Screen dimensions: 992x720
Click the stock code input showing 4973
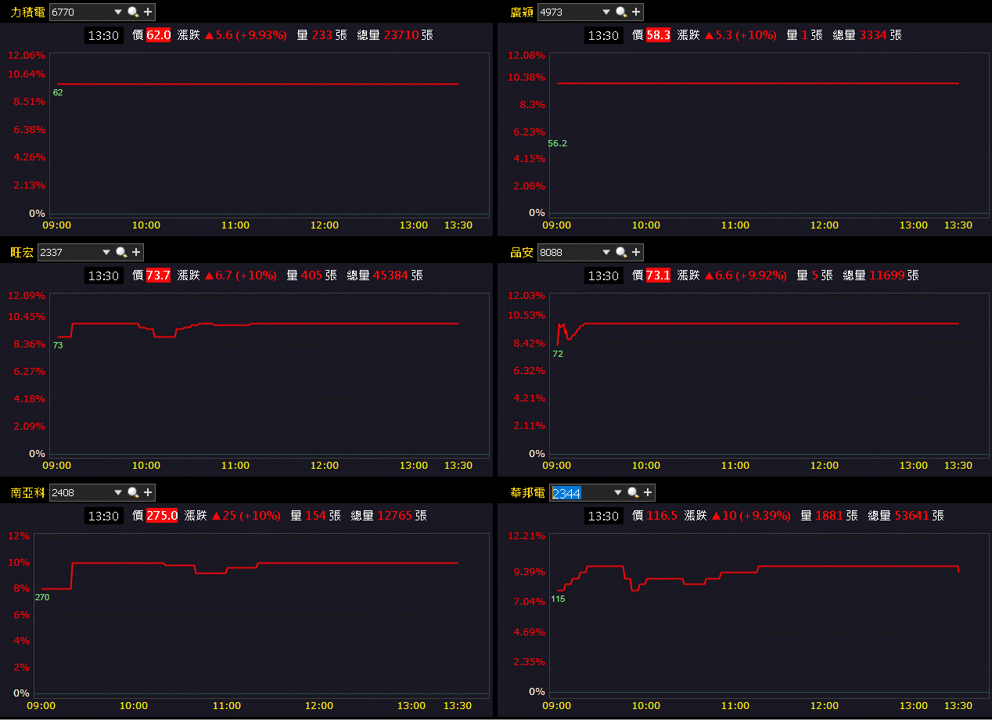pos(569,12)
